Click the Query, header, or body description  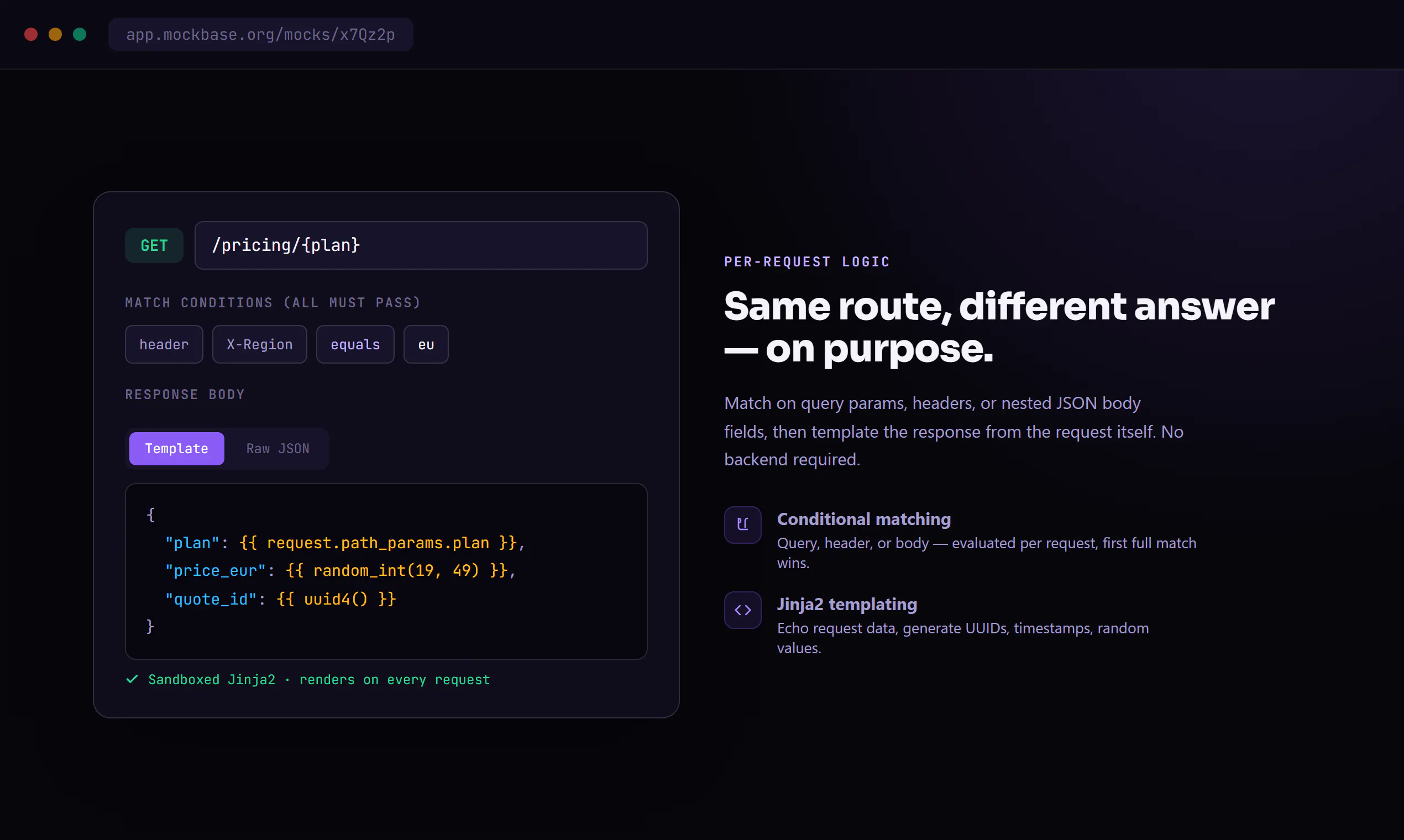[x=986, y=553]
